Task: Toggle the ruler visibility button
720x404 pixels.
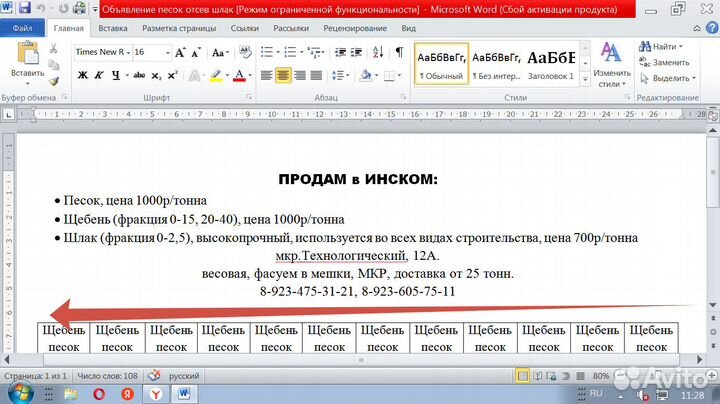Action: [x=713, y=115]
